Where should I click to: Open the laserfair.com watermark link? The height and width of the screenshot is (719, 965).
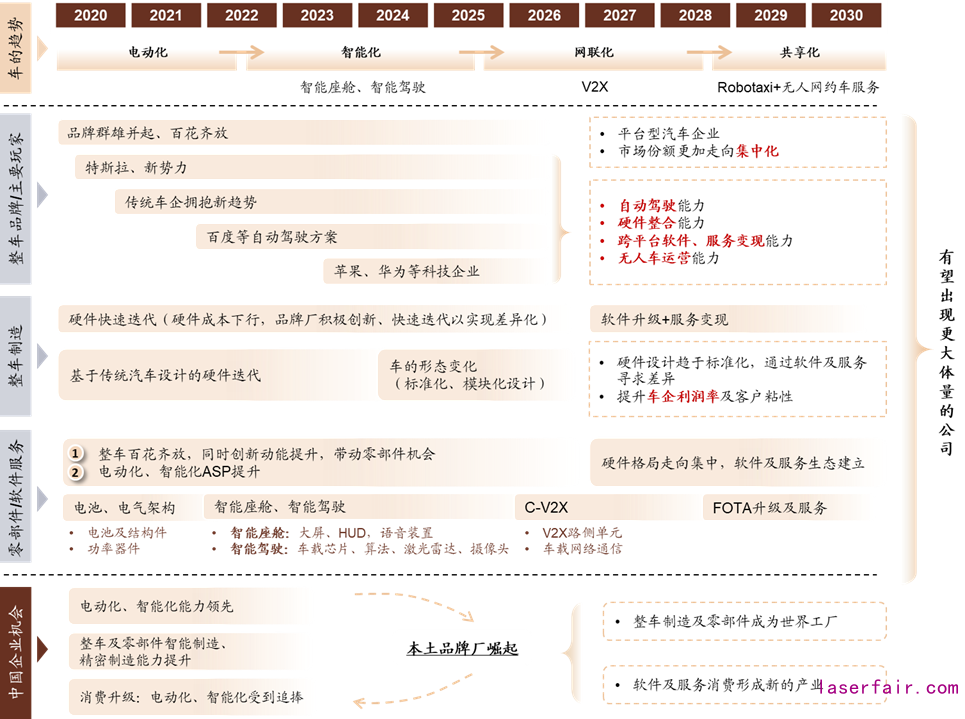click(x=886, y=688)
